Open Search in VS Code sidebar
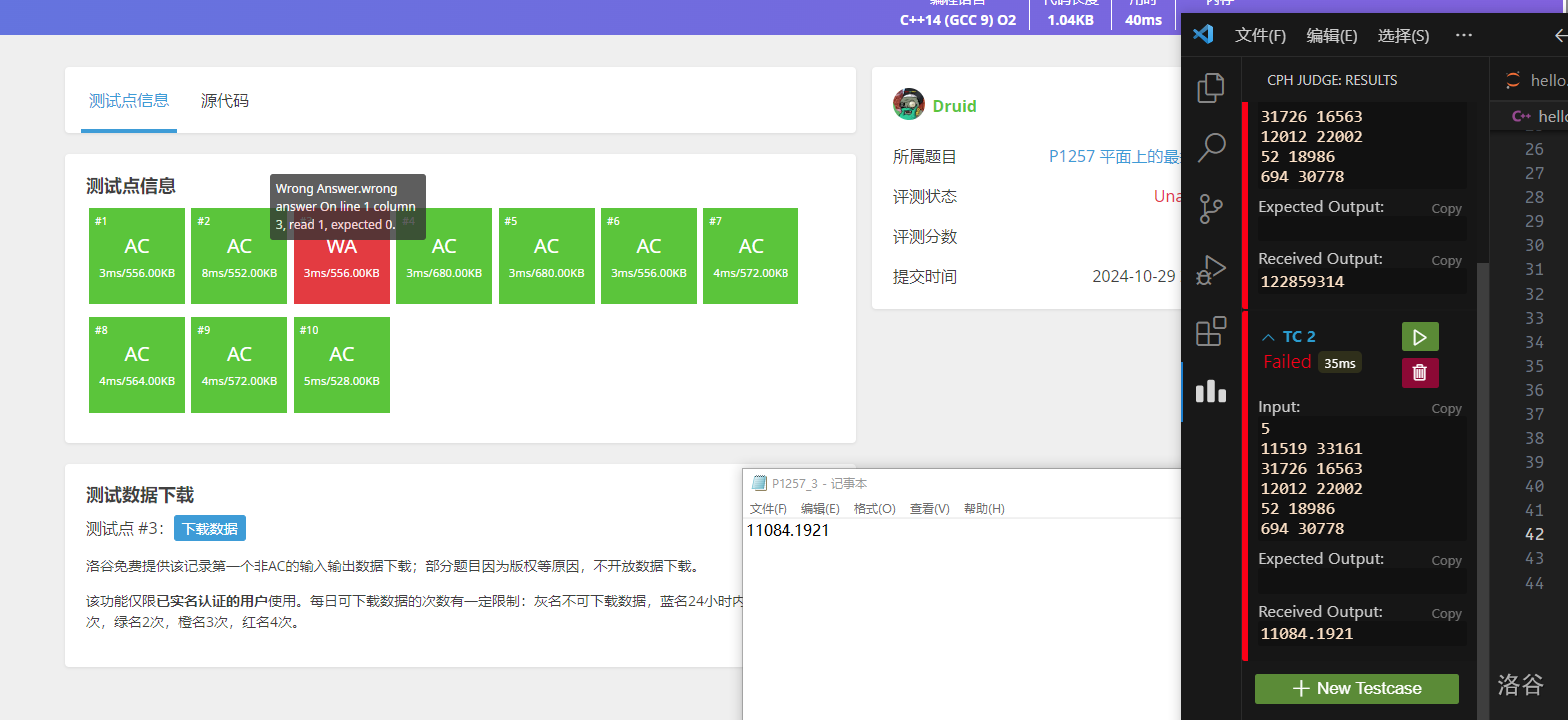1568x720 pixels. 1210,148
